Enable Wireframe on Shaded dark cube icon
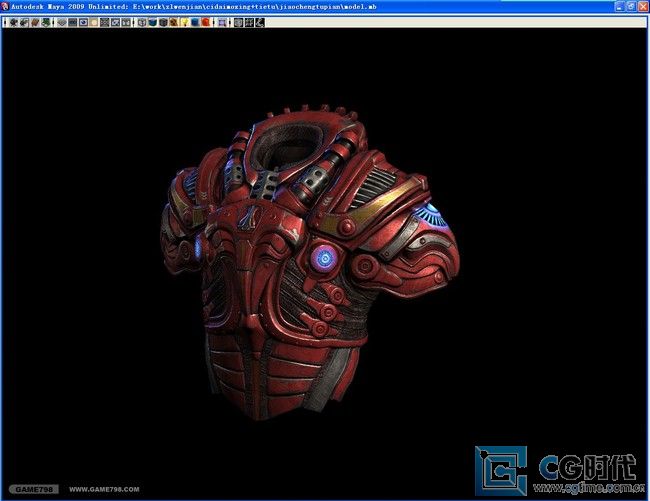The image size is (650, 501). pyautogui.click(x=163, y=22)
